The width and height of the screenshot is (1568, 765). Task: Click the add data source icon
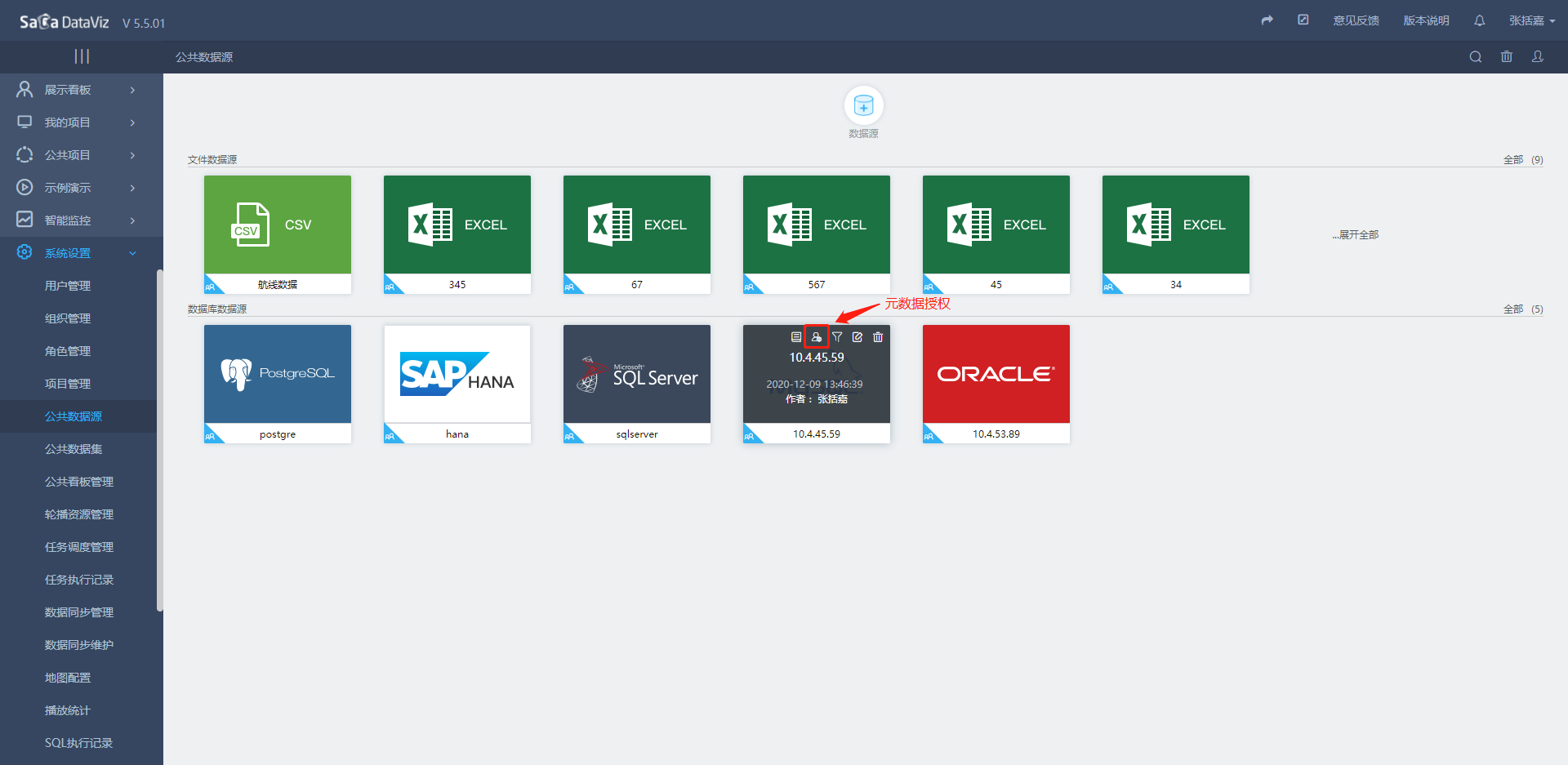[863, 105]
